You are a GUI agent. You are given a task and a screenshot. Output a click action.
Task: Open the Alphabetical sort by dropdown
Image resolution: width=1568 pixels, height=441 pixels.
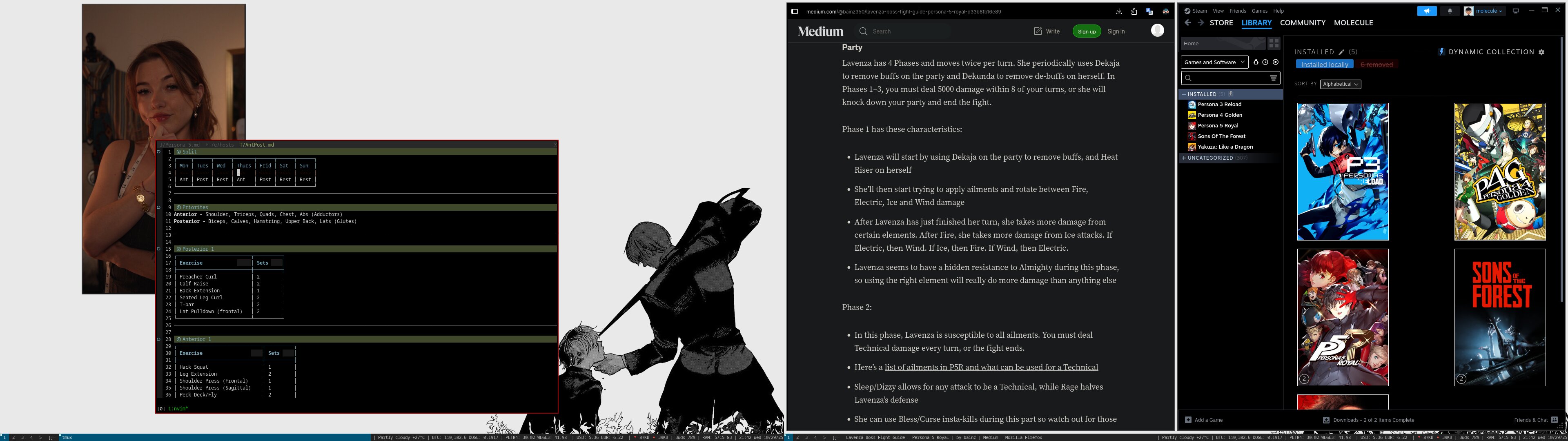pyautogui.click(x=1340, y=84)
